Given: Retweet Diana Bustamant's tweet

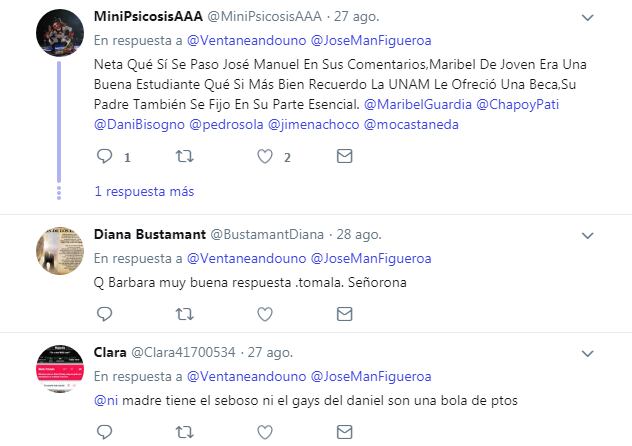Looking at the screenshot, I should 185,314.
